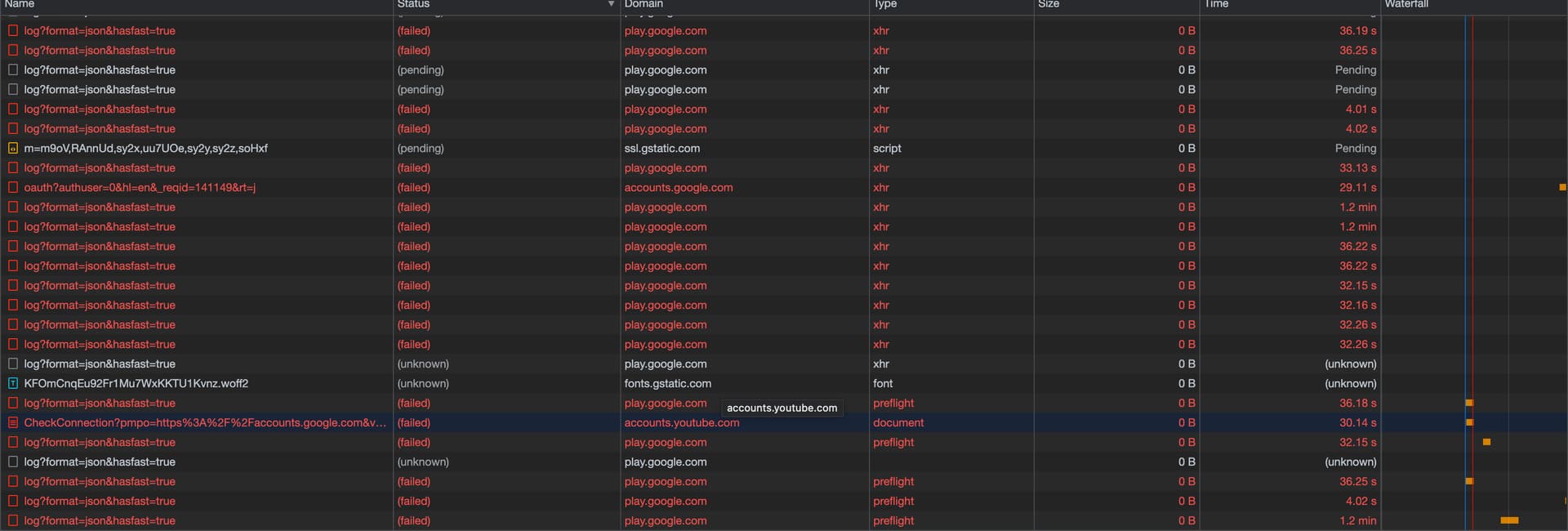1568x531 pixels.
Task: Click the script file icon for m=m9oV request
Action: click(x=12, y=149)
